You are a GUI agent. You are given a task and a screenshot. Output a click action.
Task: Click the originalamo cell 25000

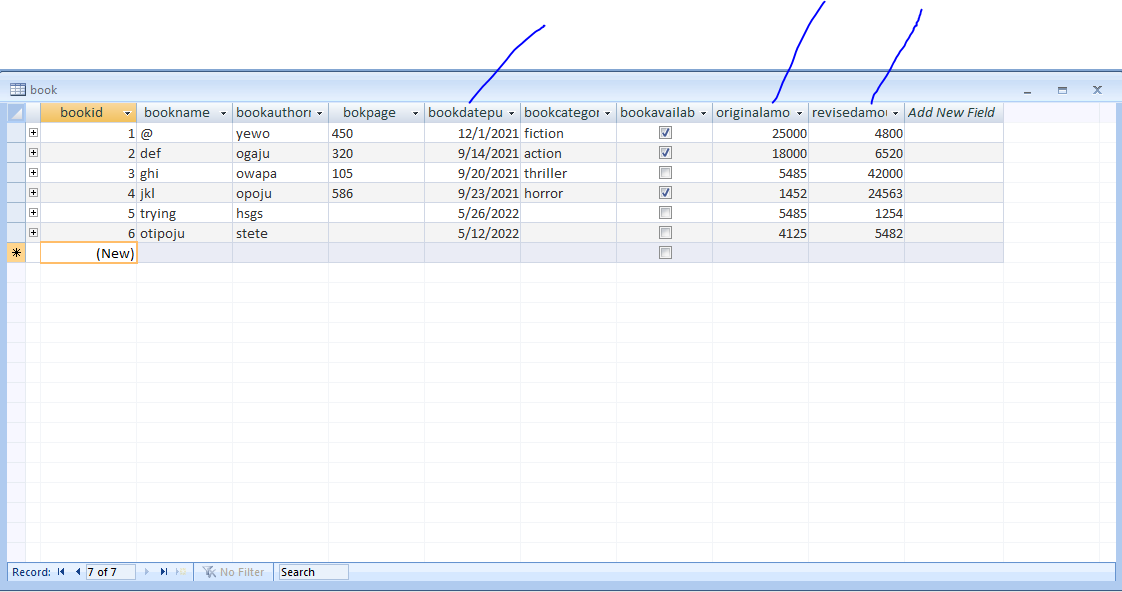point(761,133)
